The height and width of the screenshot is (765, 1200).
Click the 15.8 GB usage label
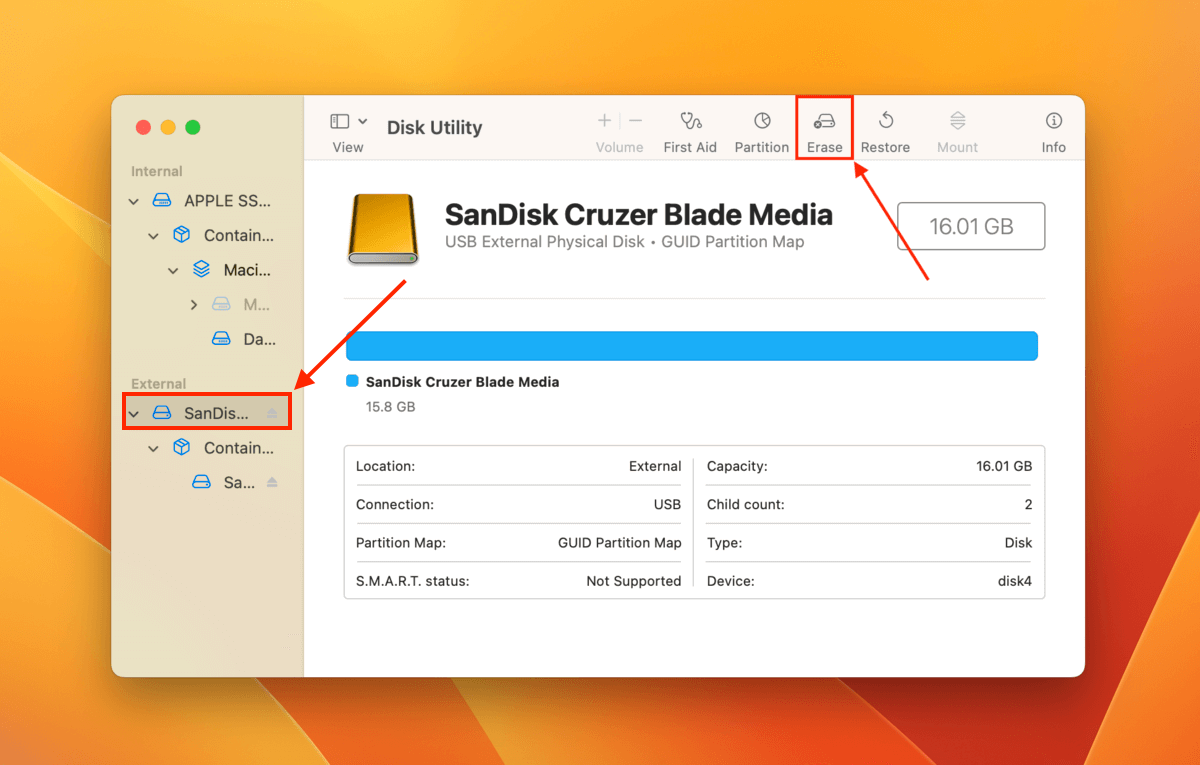click(x=390, y=407)
